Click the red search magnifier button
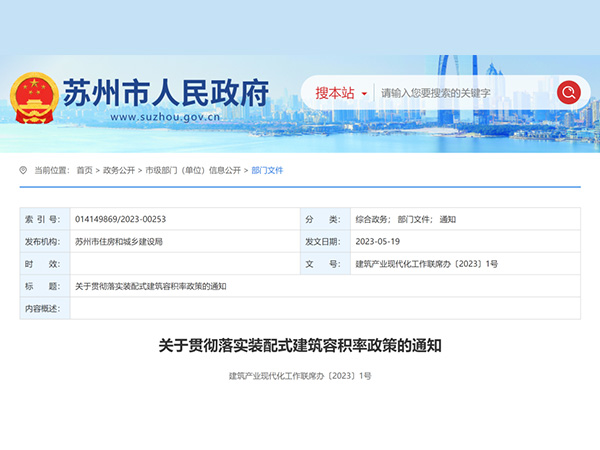The height and width of the screenshot is (450, 600). [x=569, y=92]
